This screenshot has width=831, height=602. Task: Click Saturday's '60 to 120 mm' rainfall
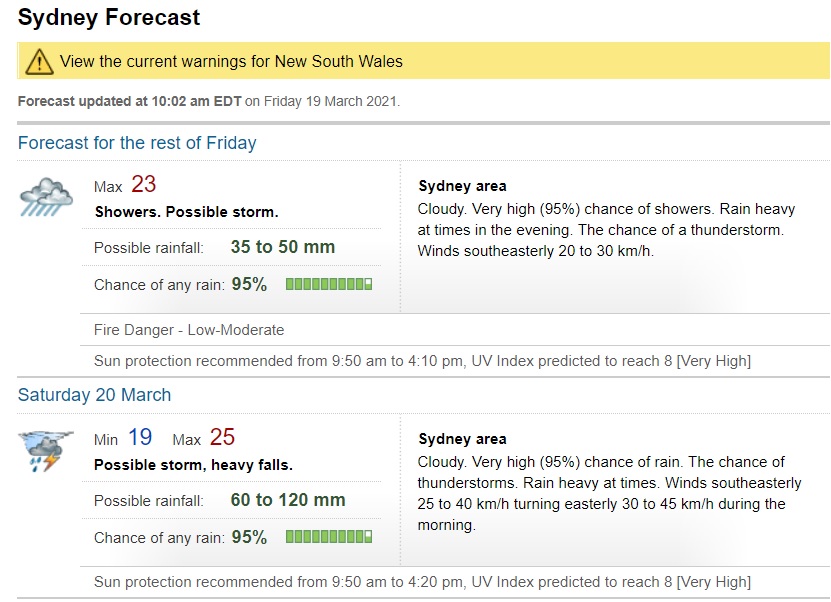click(288, 500)
